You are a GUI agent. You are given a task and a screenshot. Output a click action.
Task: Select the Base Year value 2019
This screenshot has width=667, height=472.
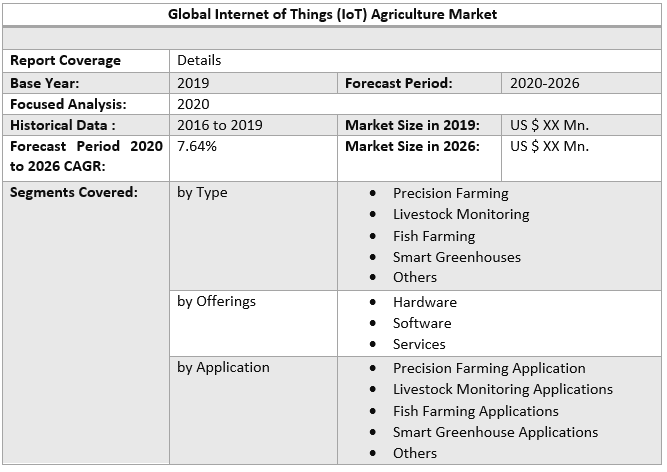pyautogui.click(x=193, y=83)
